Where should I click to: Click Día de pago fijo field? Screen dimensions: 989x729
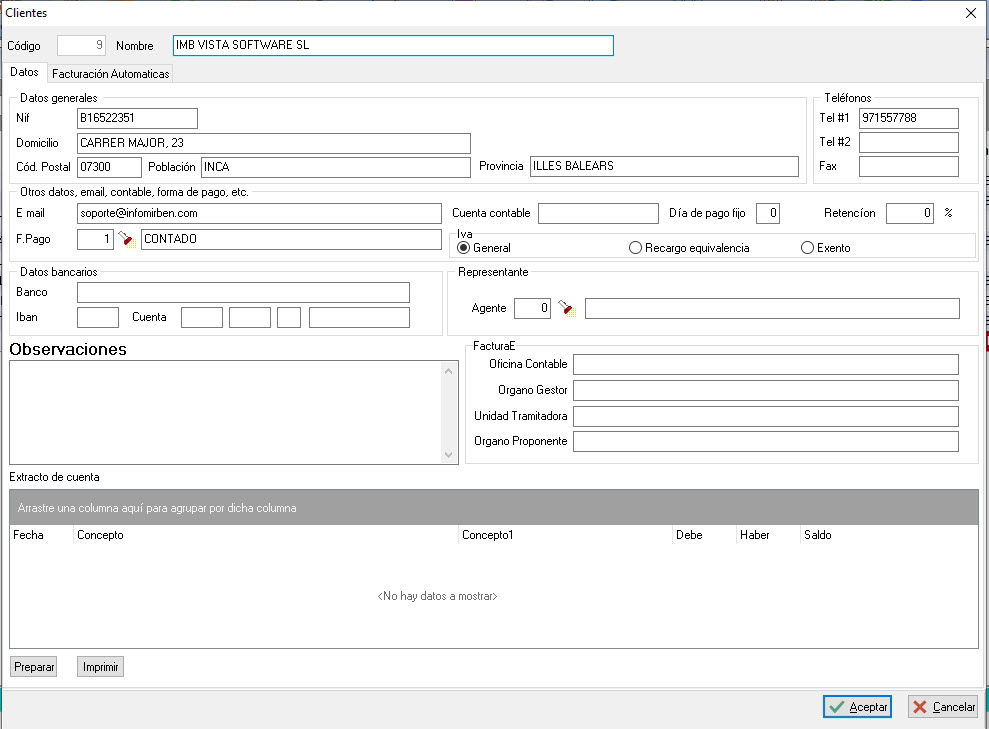768,213
